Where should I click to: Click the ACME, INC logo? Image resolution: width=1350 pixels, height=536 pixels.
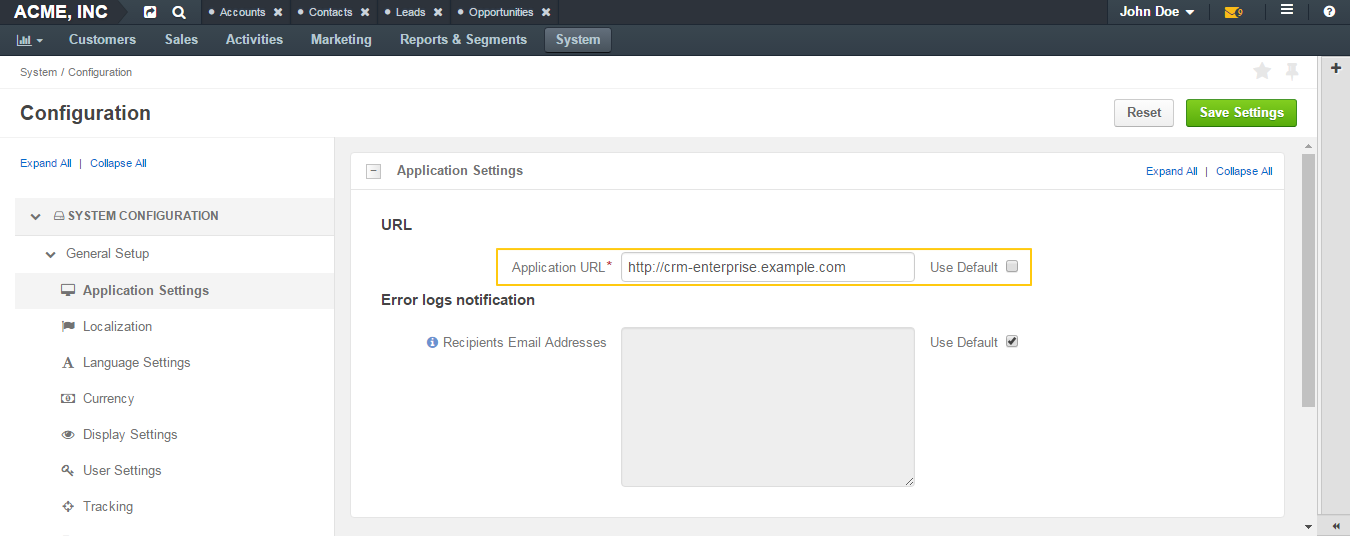tap(61, 12)
